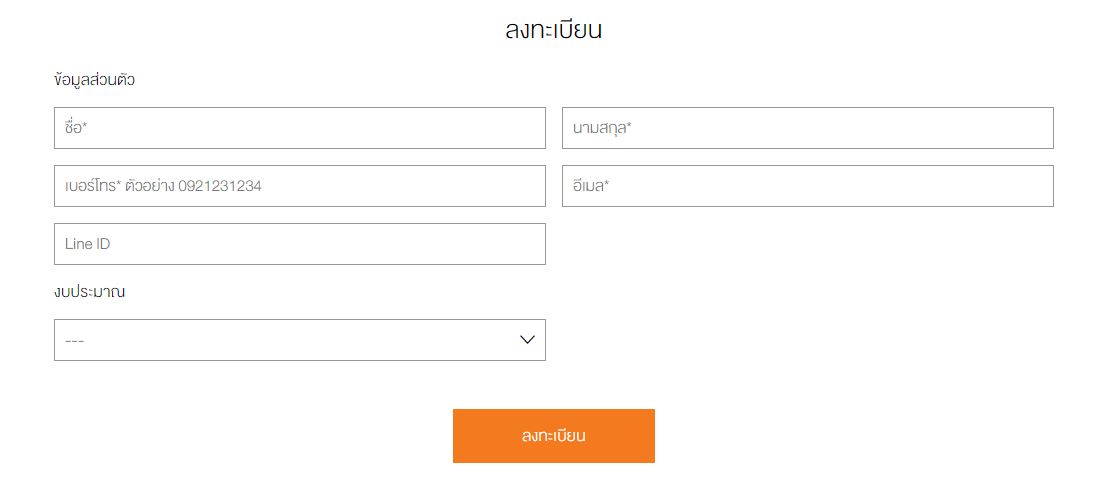Click the ลงทะเบียน page heading
Viewport: 1105px width, 481px height.
[x=553, y=30]
